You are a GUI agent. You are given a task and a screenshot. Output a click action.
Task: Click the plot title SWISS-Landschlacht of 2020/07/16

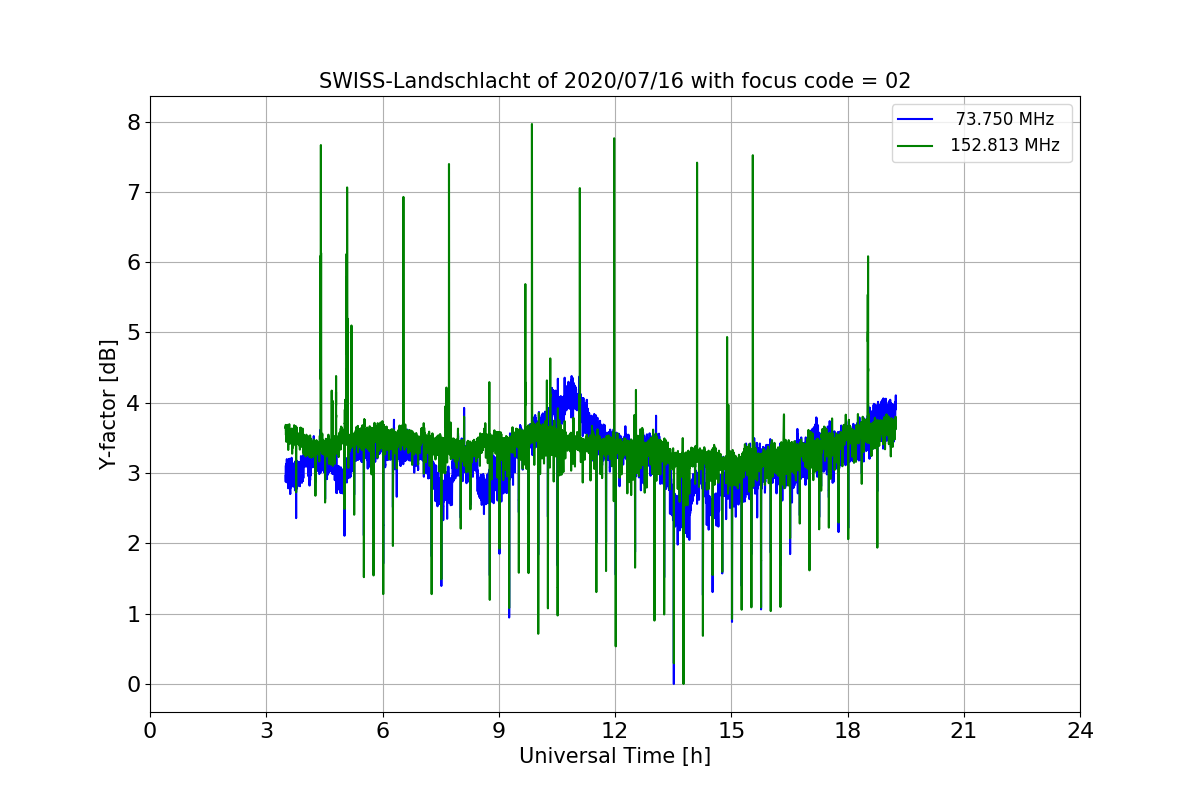point(615,81)
